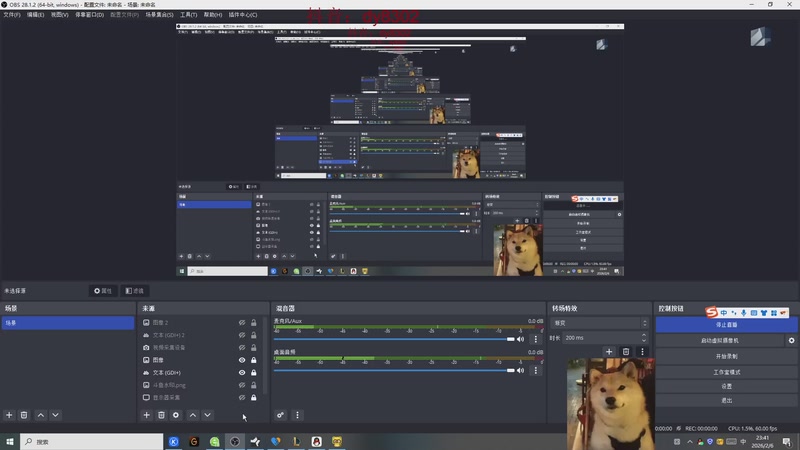Screen dimensions: 800x450
Task: Open the filters button above Sources panel
Action: [135, 291]
